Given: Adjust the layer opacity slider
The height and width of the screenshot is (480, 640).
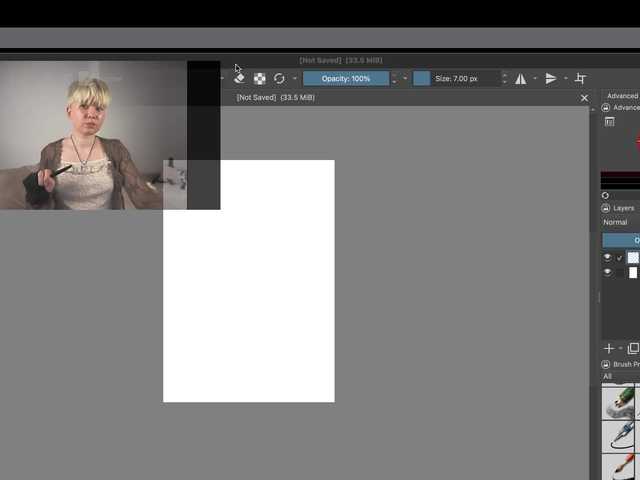Looking at the screenshot, I should point(621,240).
